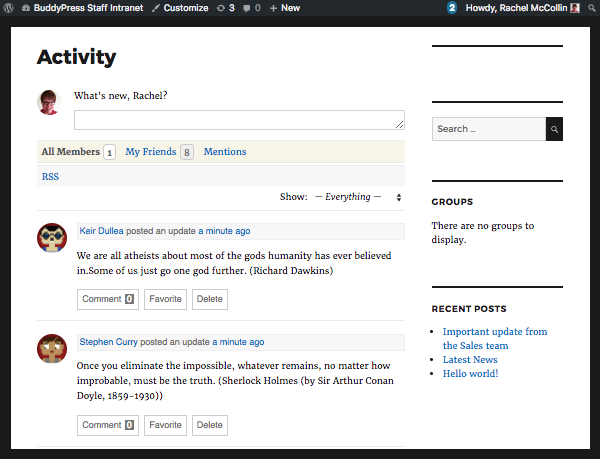Screen dimensions: 600x459
Task: Click the RSS feed link
Action: pos(50,177)
